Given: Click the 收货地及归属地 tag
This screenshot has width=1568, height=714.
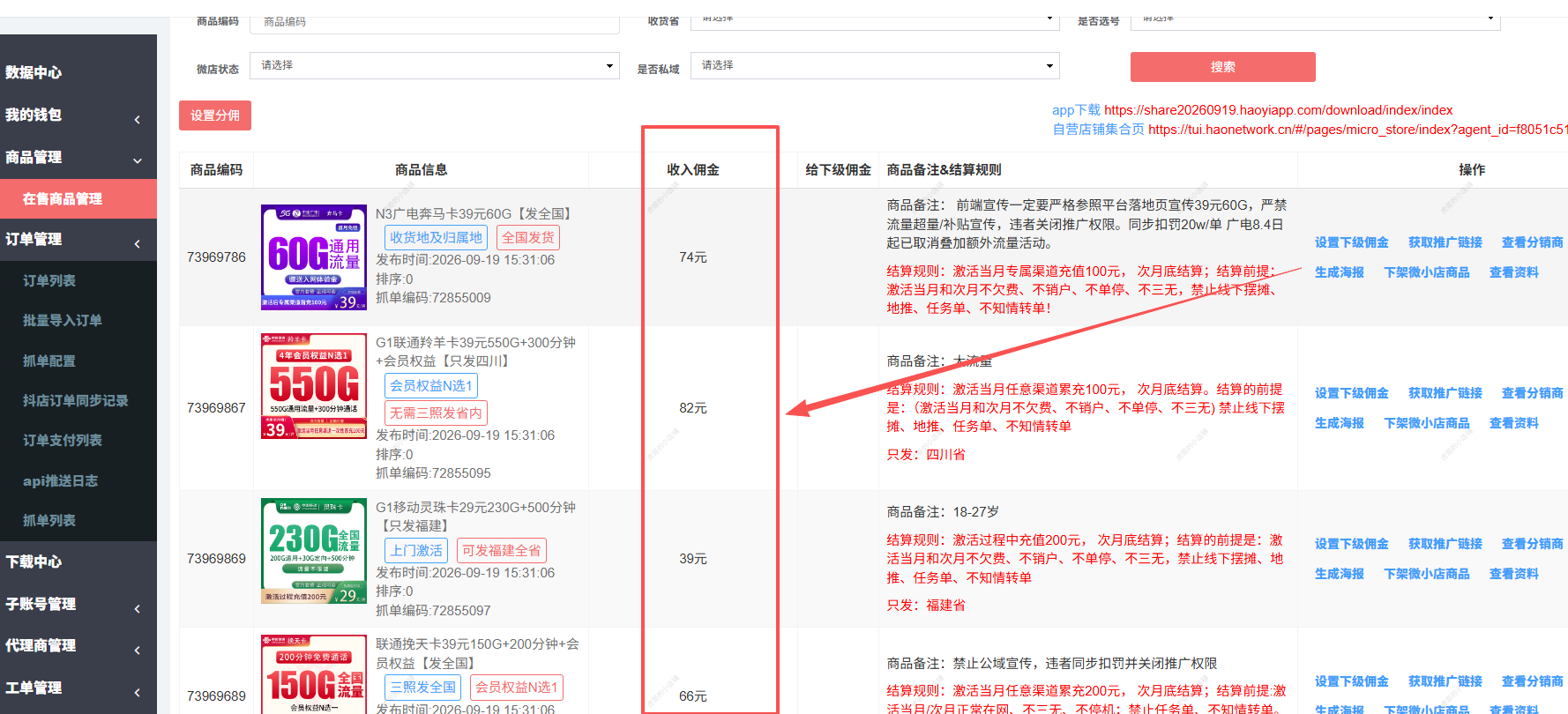Looking at the screenshot, I should click(x=437, y=237).
